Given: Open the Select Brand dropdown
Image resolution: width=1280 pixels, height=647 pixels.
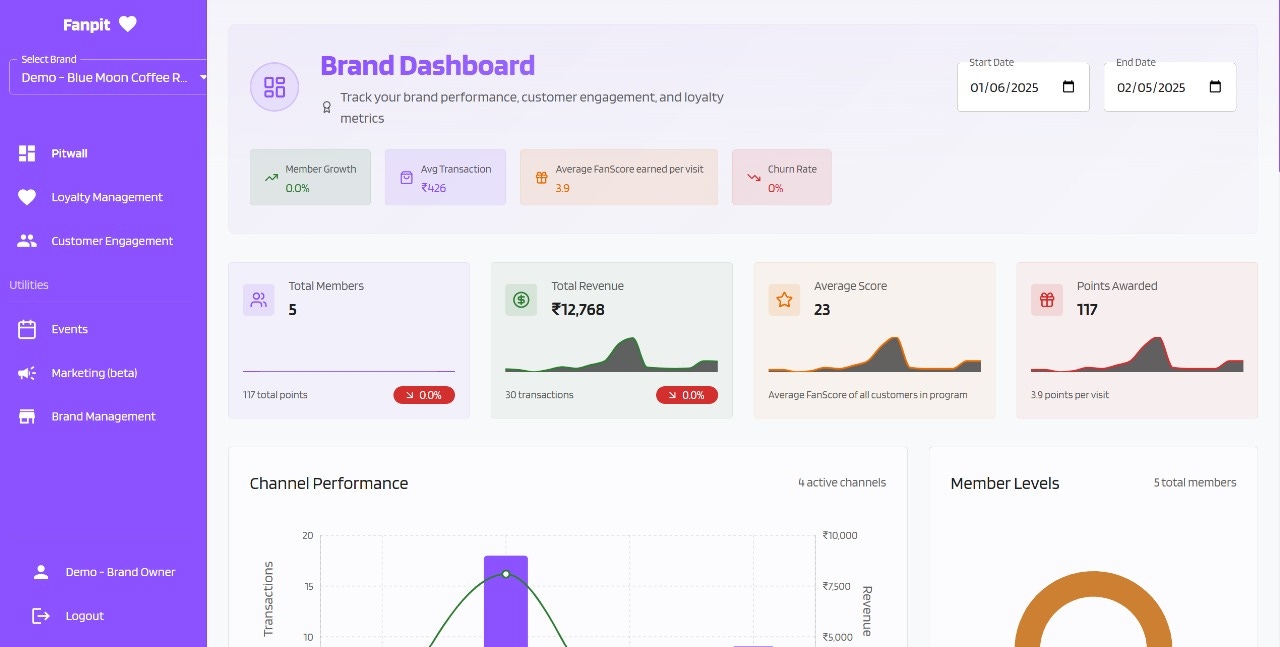Looking at the screenshot, I should click(x=108, y=78).
